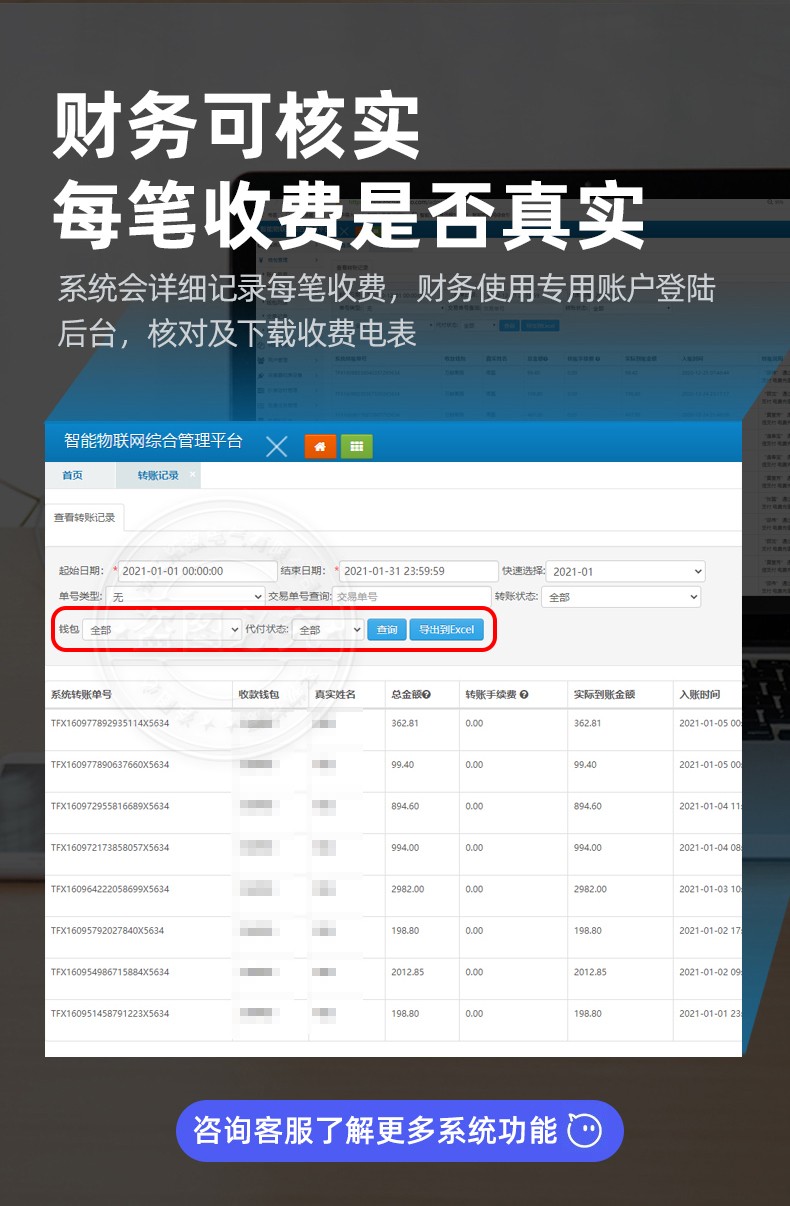Click the smiley face icon in consult banner
This screenshot has width=790, height=1206.
(585, 1131)
